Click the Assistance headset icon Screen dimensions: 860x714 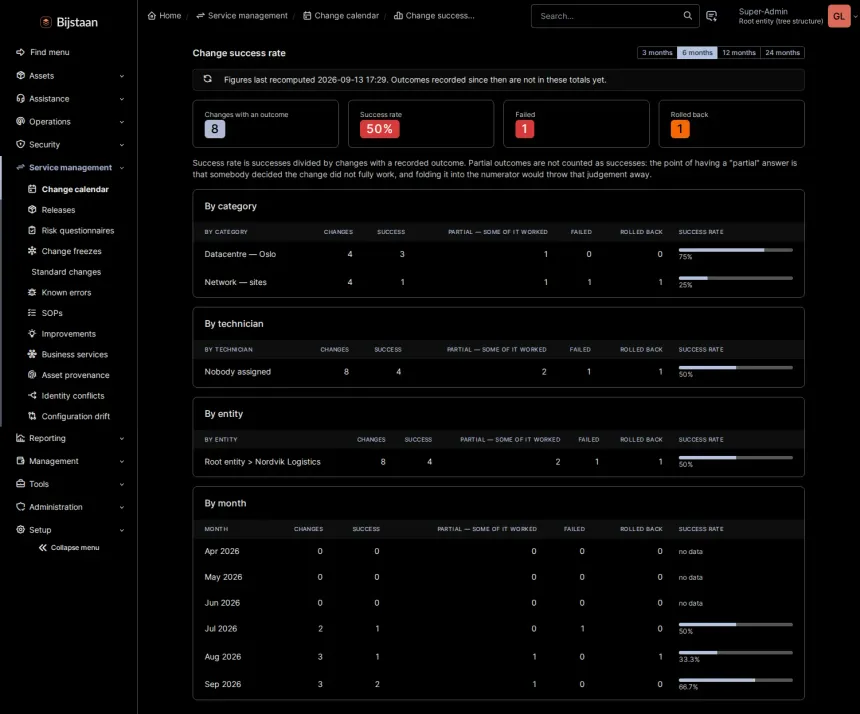pyautogui.click(x=20, y=99)
